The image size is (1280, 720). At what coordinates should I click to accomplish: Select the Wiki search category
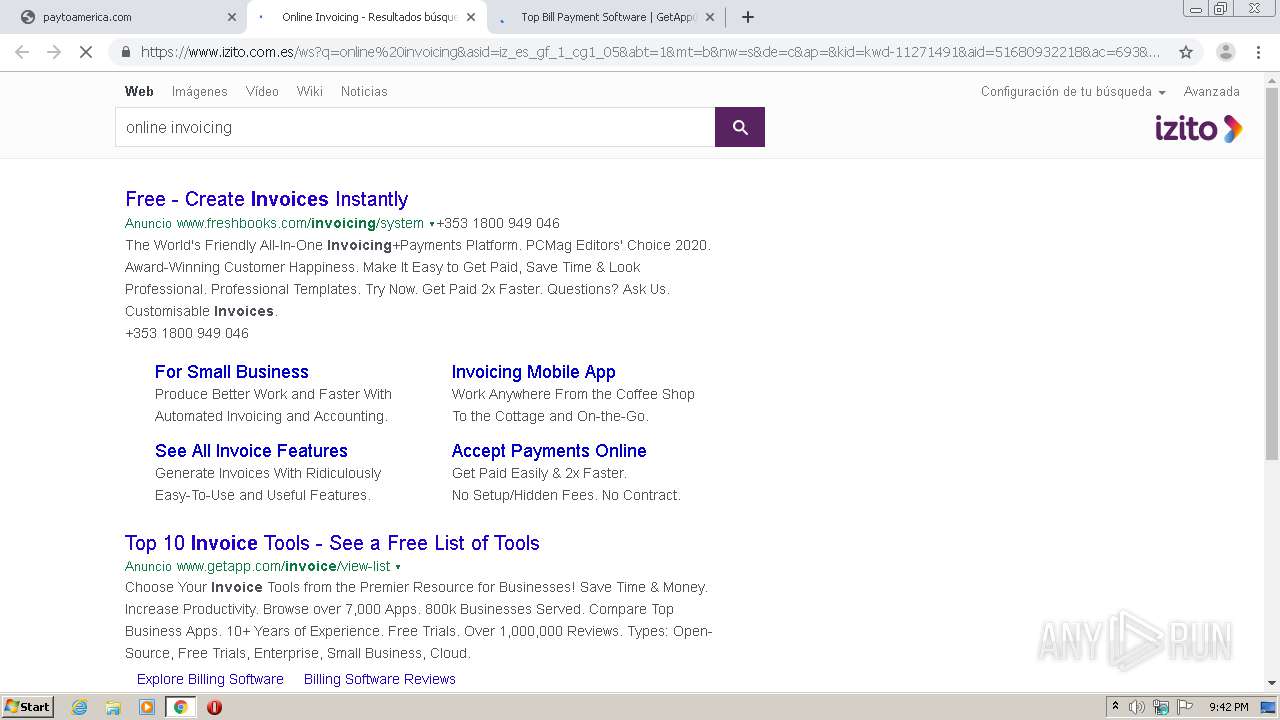tap(309, 91)
